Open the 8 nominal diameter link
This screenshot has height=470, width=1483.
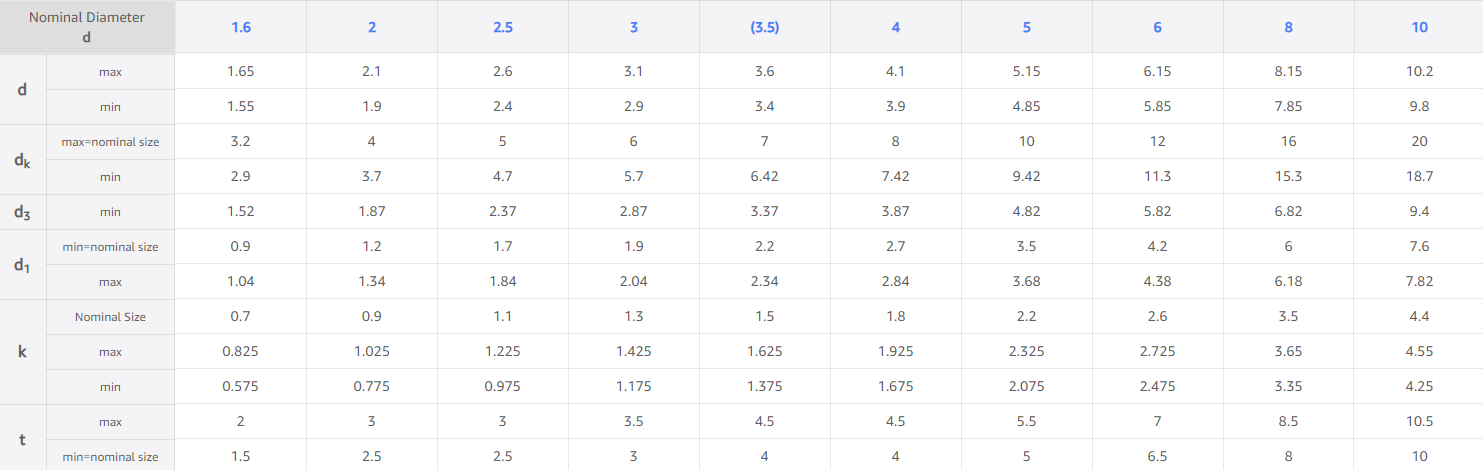(x=1289, y=27)
